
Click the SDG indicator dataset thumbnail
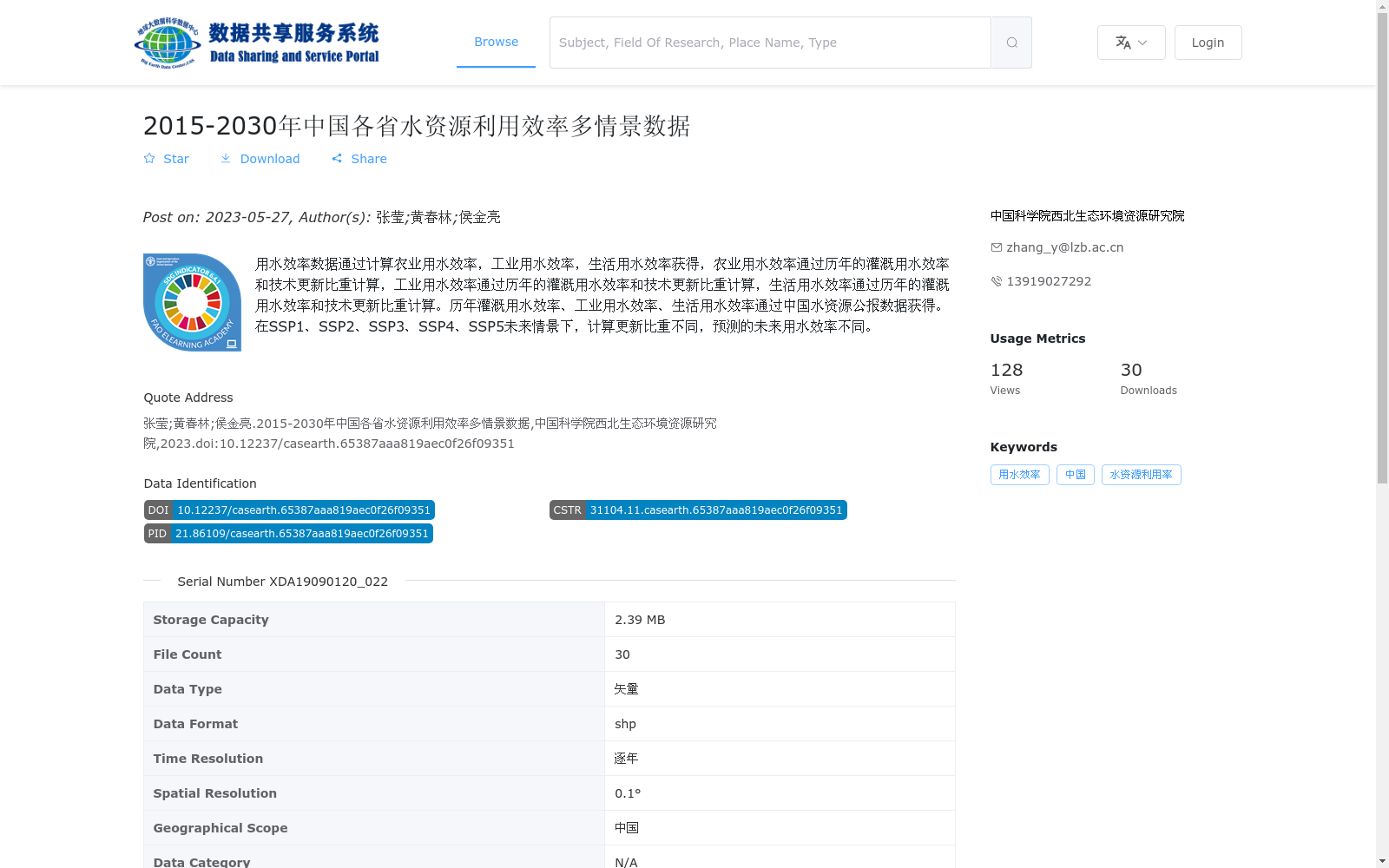tap(192, 302)
